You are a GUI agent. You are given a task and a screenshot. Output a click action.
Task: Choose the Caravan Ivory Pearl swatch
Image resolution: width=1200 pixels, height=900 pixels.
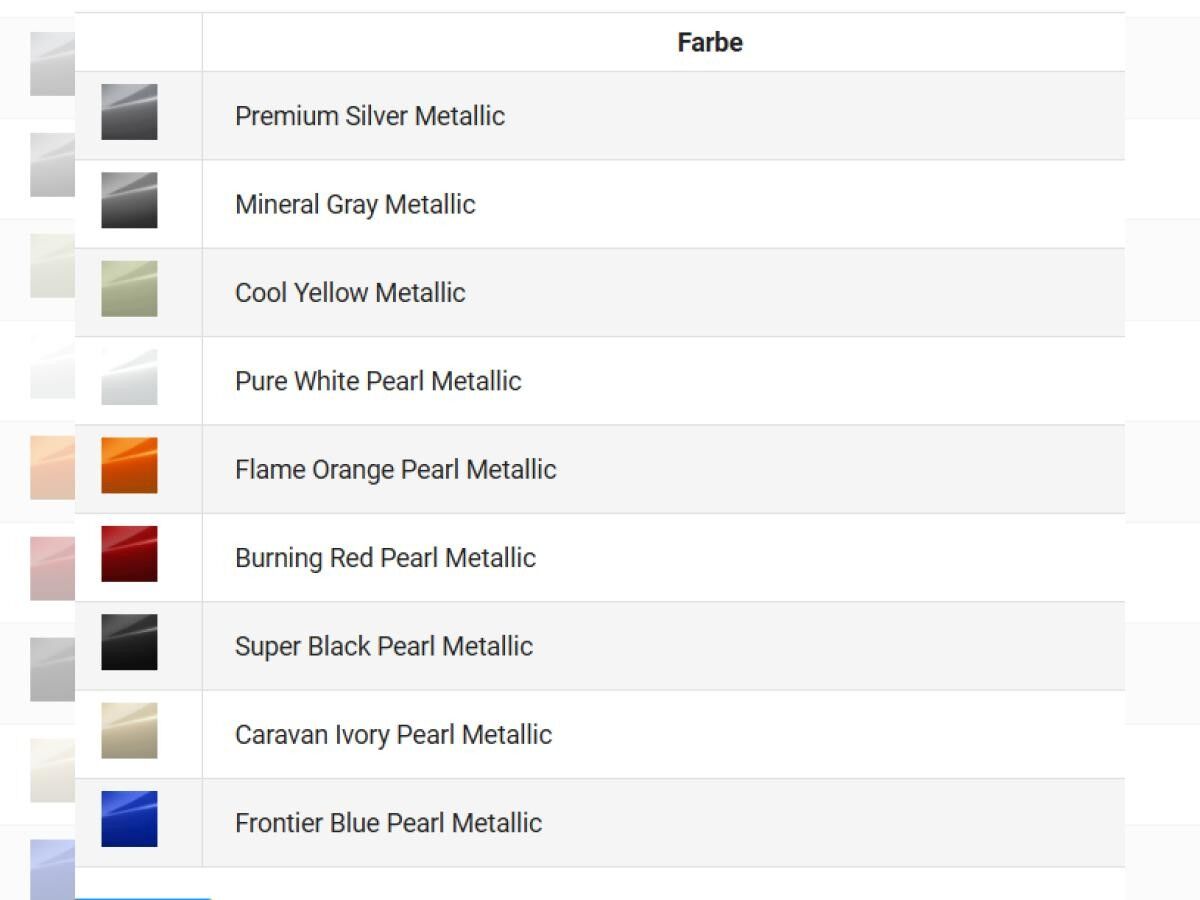pyautogui.click(x=129, y=730)
